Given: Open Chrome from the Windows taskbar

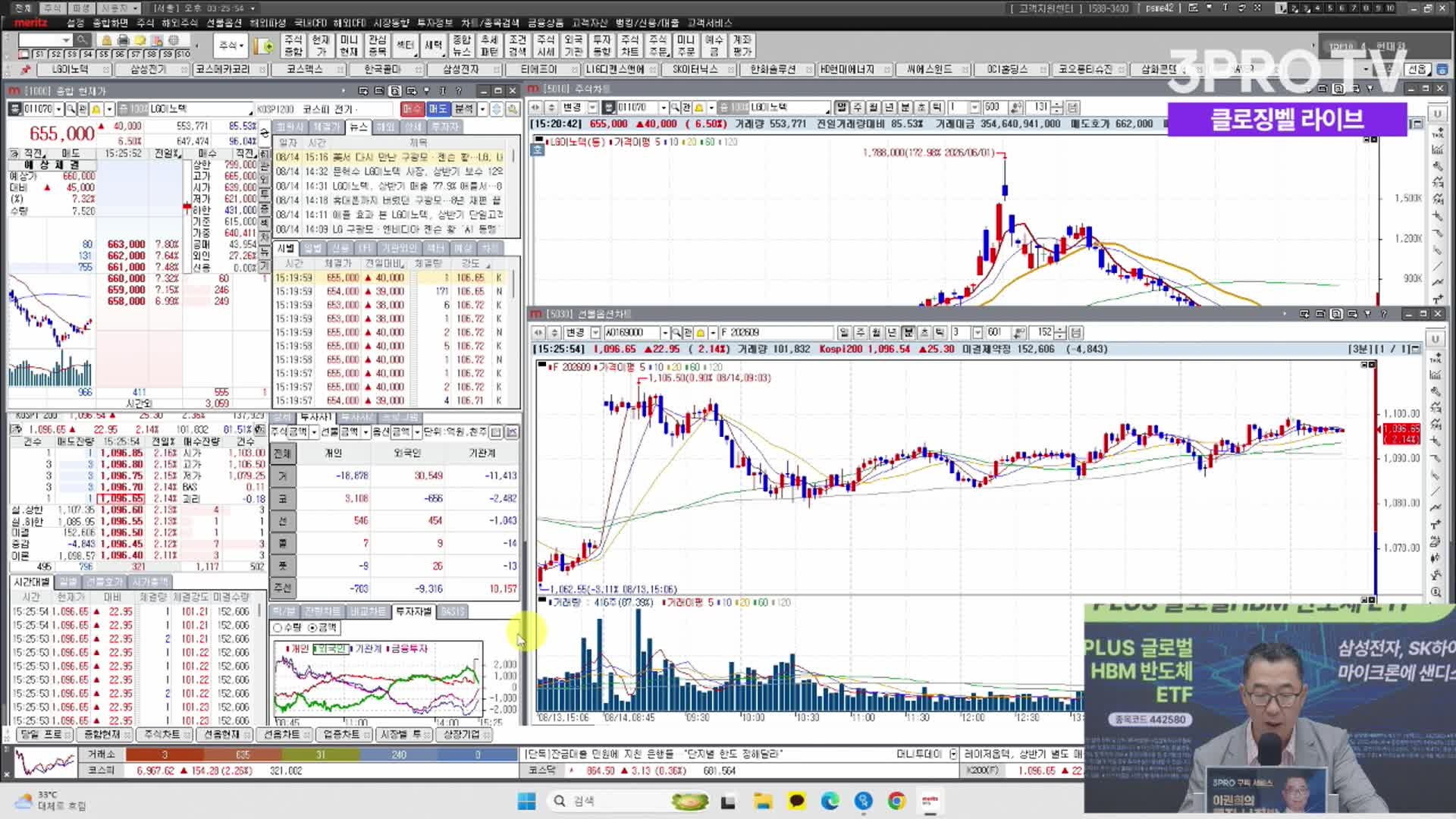Looking at the screenshot, I should pyautogui.click(x=896, y=801).
